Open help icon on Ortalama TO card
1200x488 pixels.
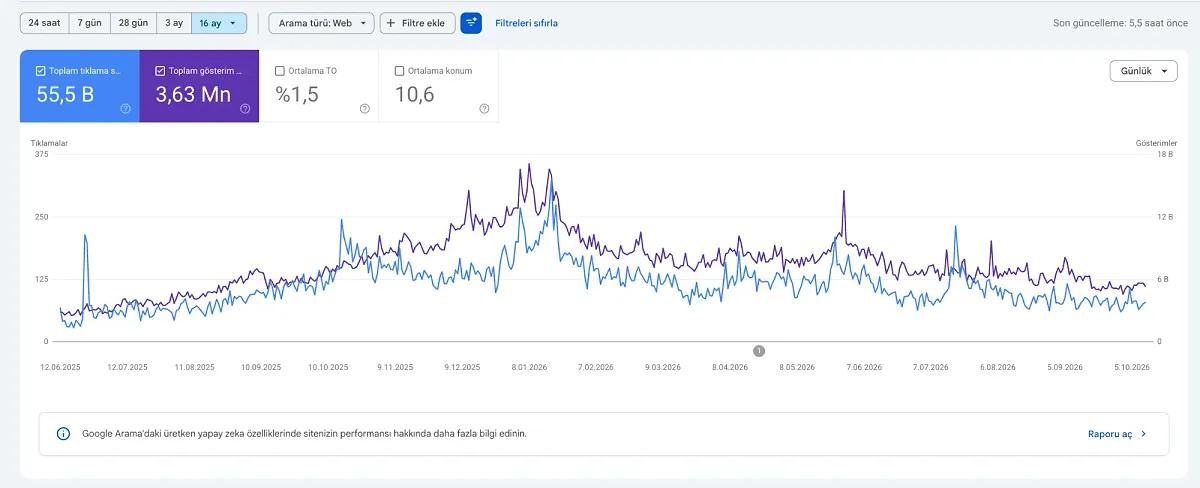[x=364, y=108]
